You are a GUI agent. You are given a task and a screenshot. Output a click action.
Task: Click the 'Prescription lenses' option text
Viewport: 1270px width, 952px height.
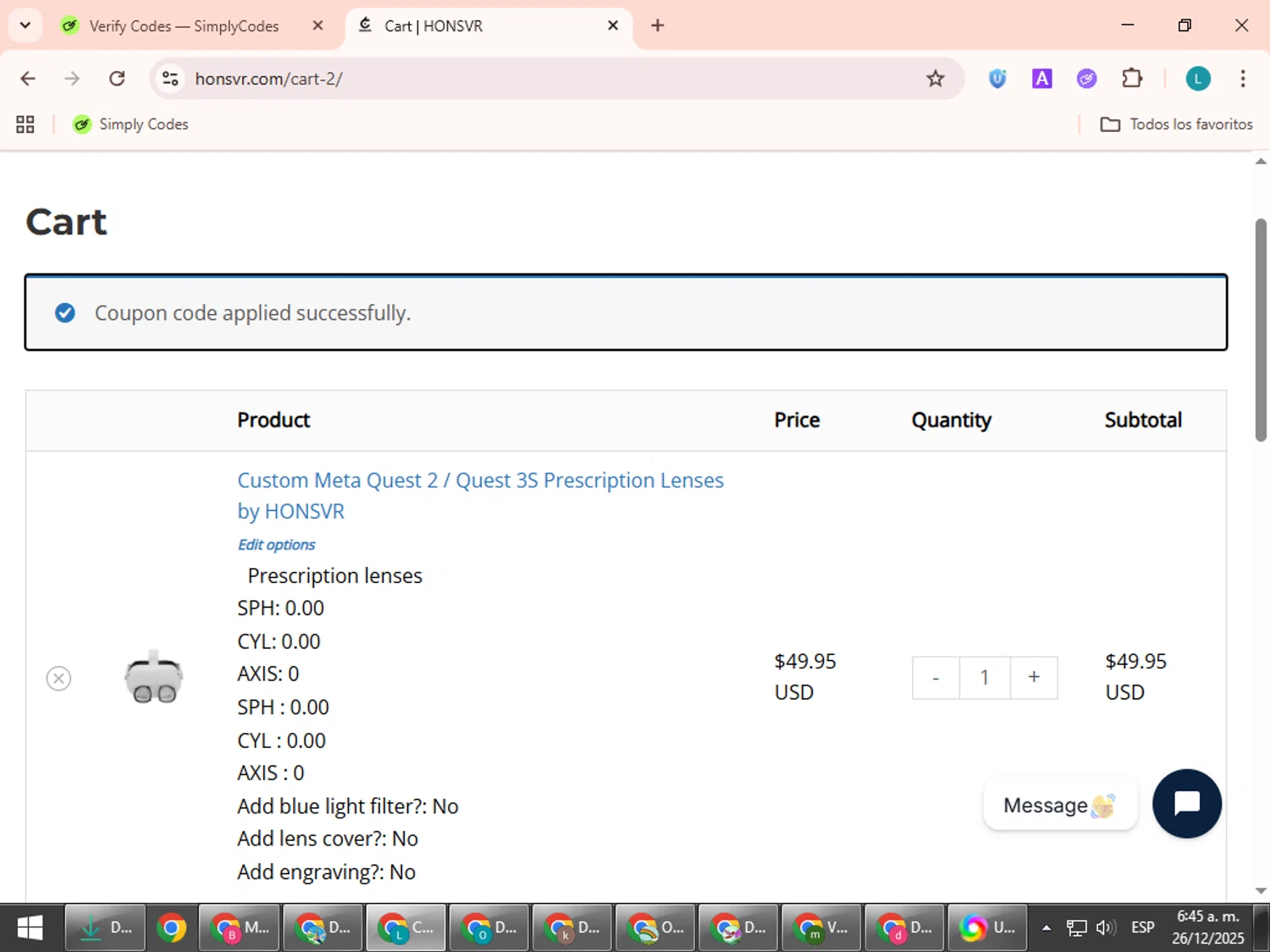coord(334,576)
